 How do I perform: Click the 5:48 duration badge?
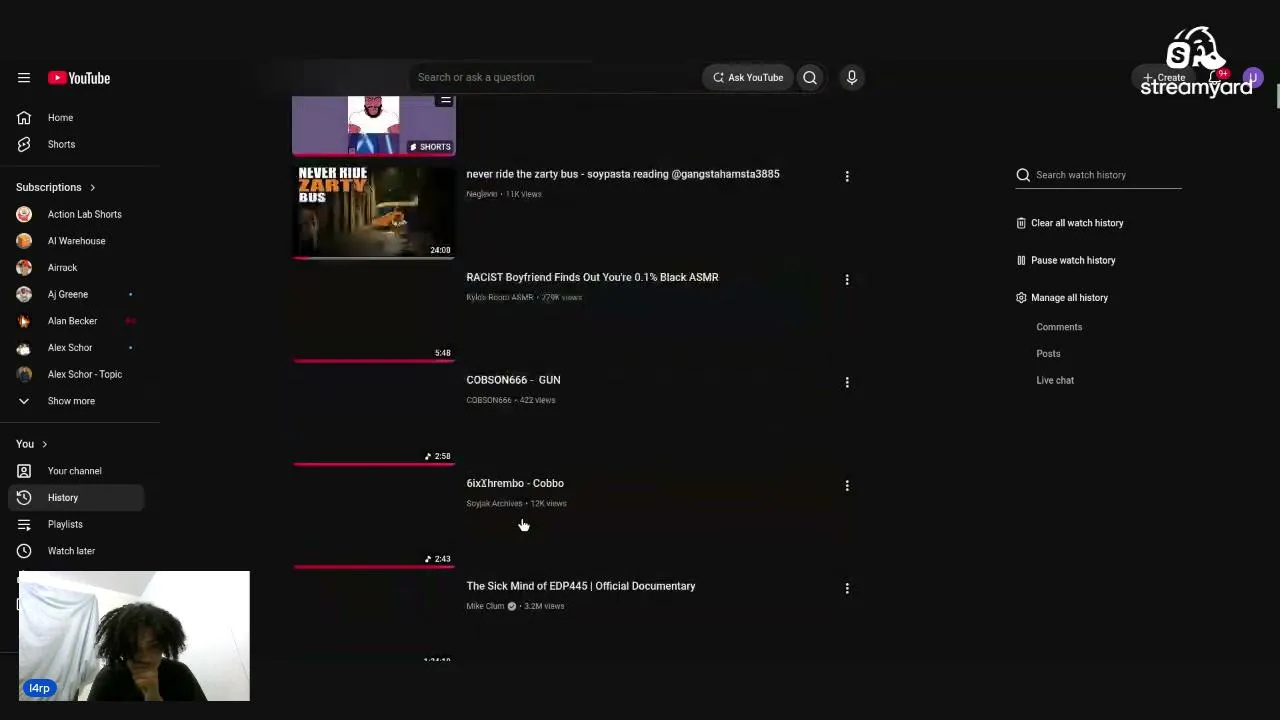tap(442, 353)
